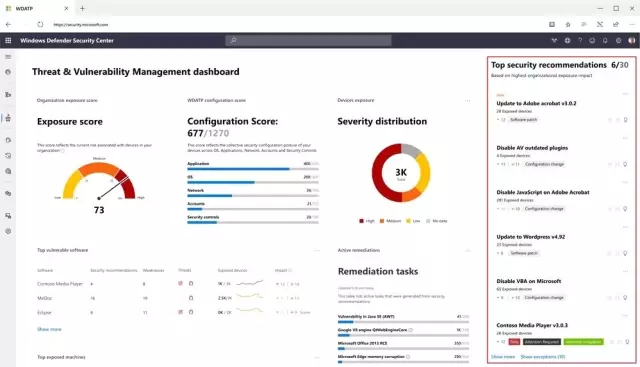Open Disable JavaScript on Adobe Acrobat recommendation
Viewport: 640px width, 367px height.
click(x=543, y=193)
